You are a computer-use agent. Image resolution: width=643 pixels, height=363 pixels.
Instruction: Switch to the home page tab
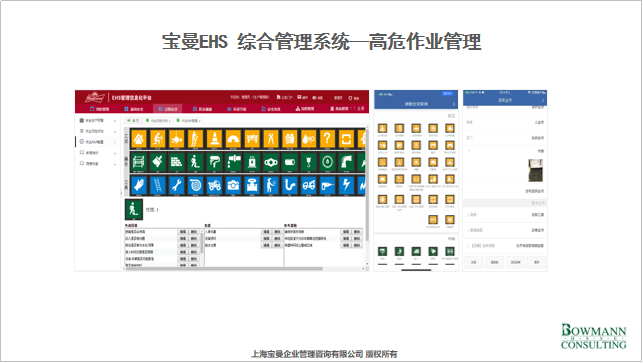[x=133, y=121]
